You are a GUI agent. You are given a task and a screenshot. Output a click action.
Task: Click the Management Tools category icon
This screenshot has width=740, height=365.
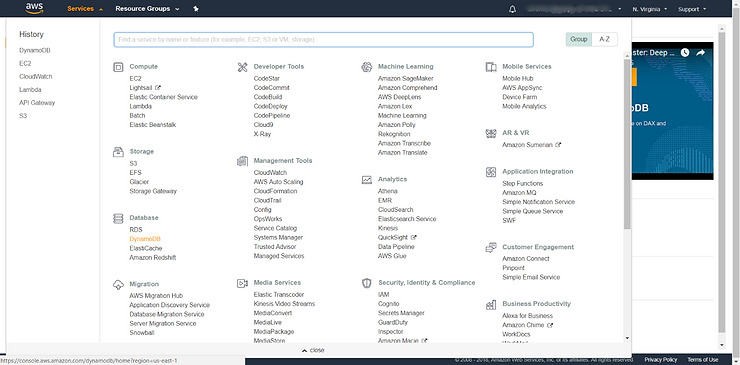243,161
